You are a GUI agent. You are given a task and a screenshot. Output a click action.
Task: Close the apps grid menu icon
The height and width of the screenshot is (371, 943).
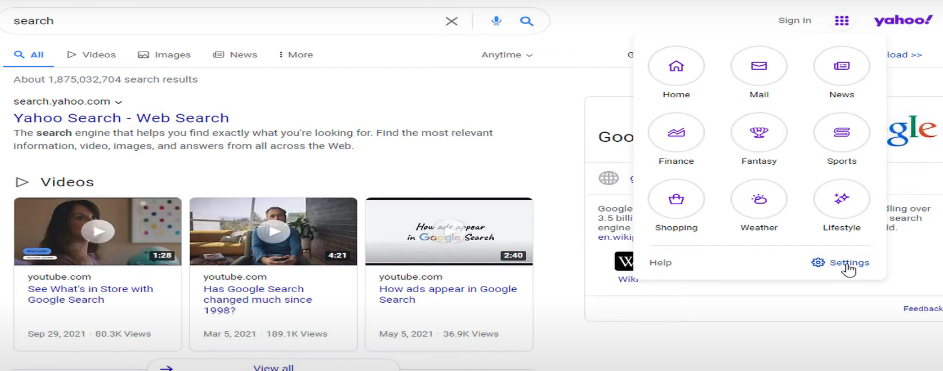841,21
